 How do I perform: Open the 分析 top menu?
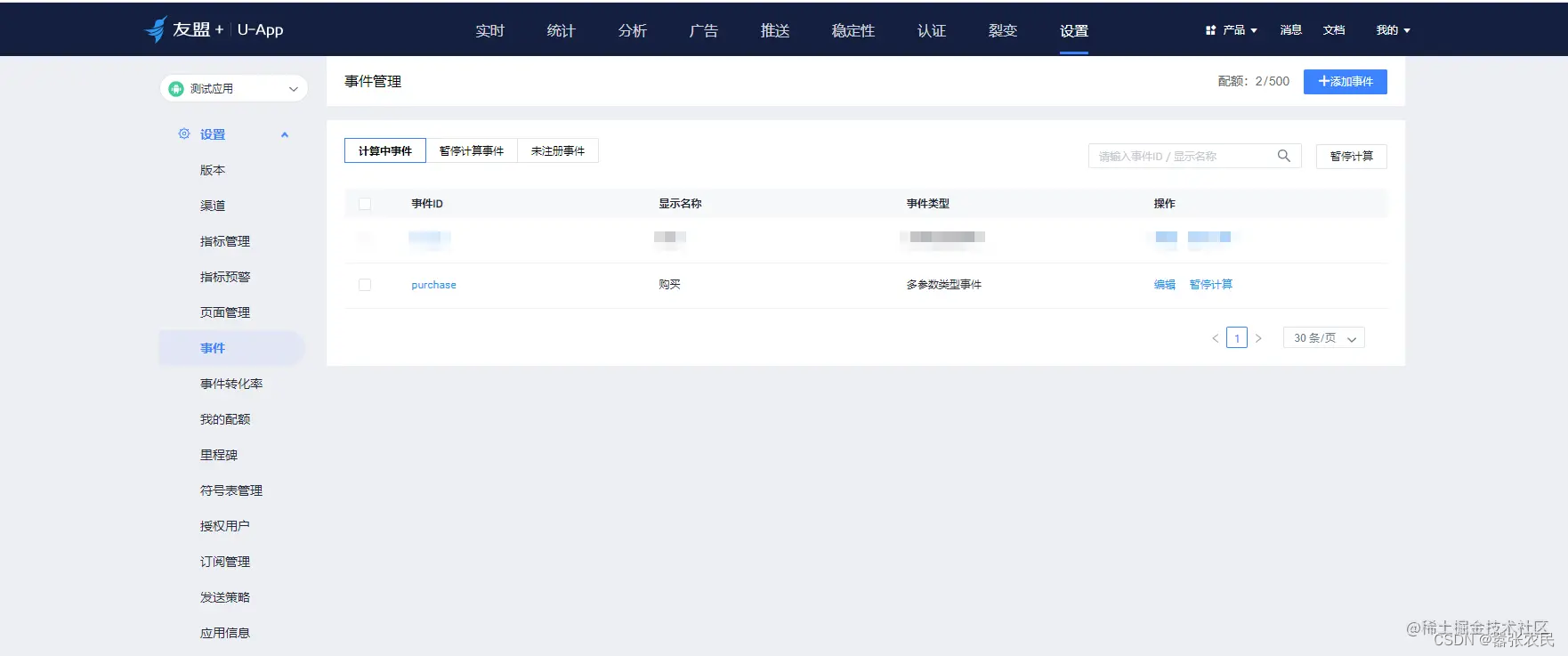(x=632, y=30)
